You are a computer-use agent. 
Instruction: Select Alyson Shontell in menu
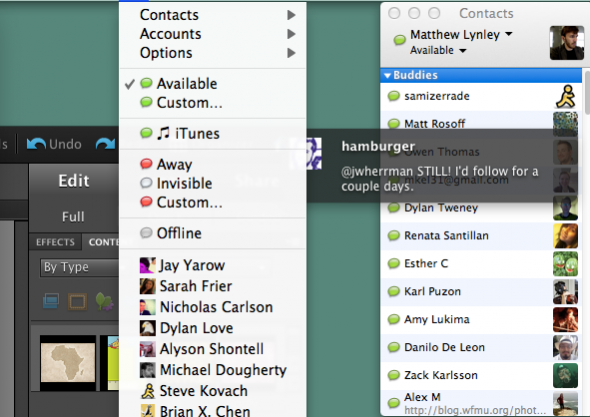point(213,349)
